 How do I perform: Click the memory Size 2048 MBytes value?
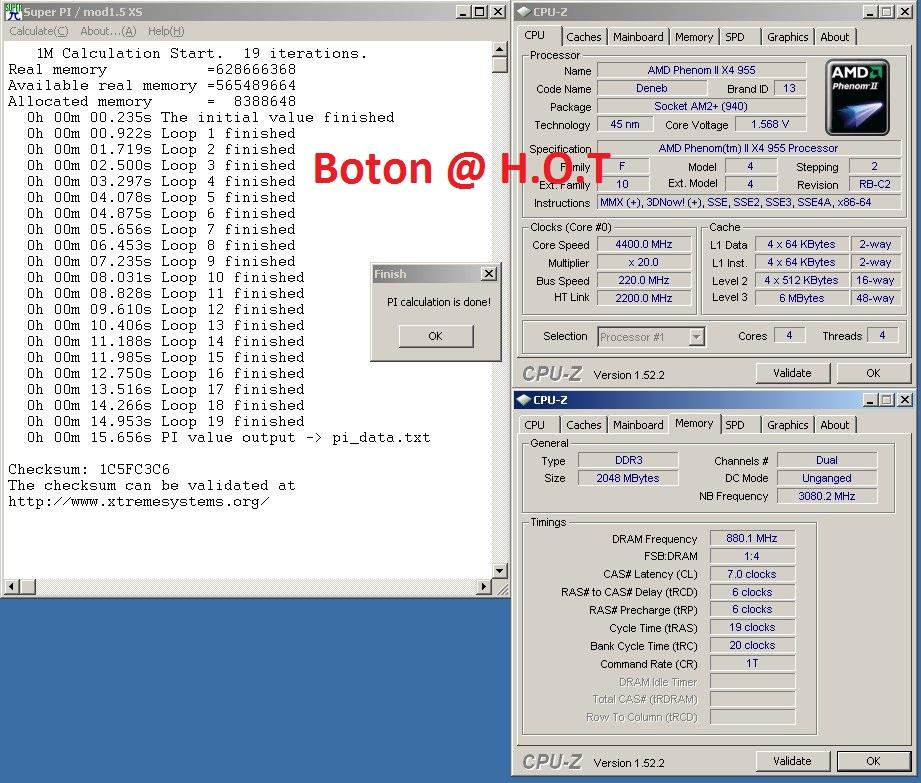[x=628, y=479]
